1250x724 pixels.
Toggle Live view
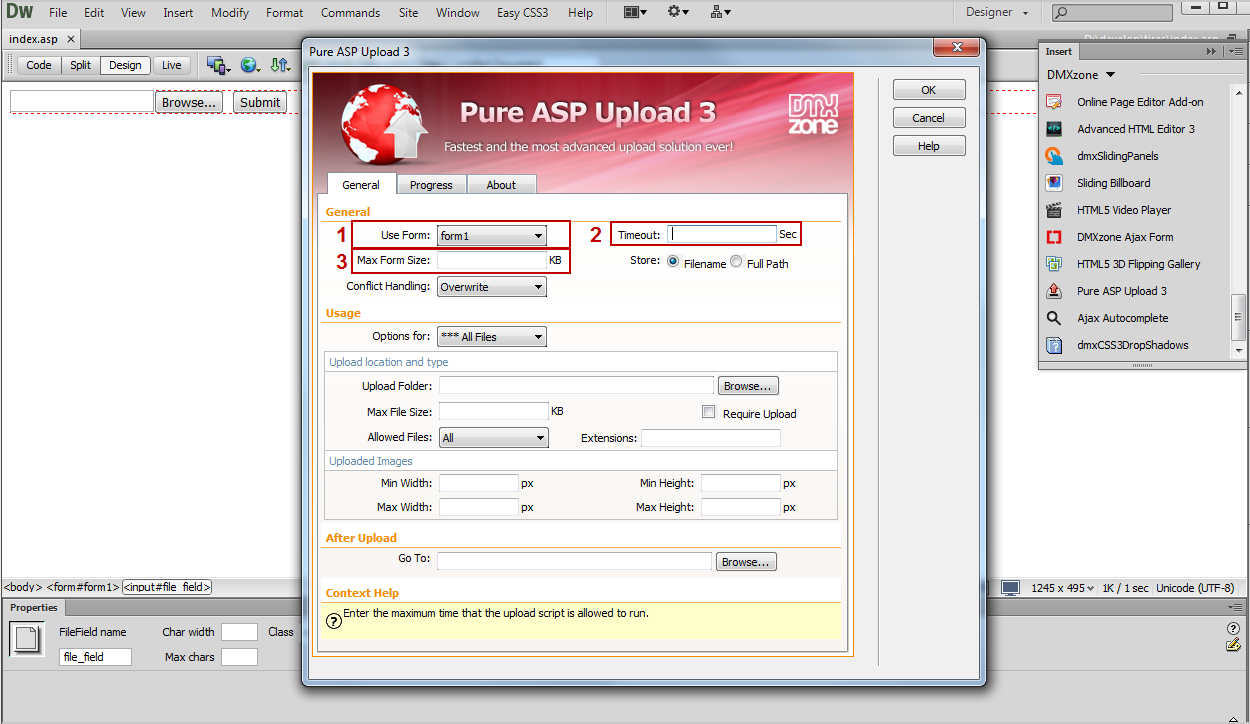(172, 65)
